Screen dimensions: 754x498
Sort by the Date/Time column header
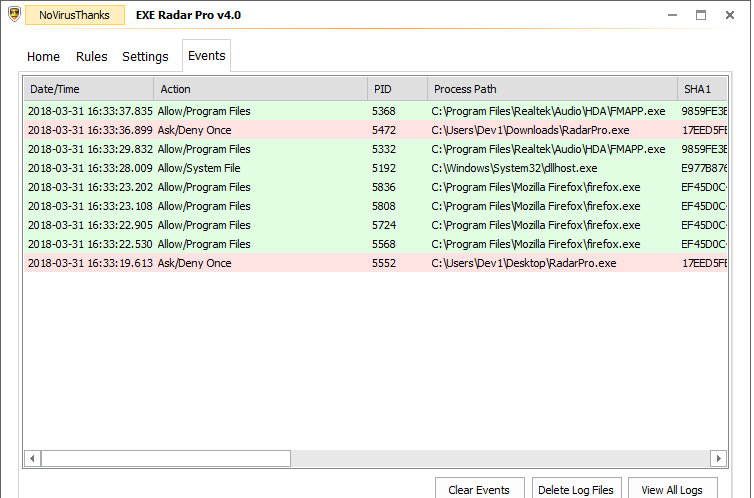pos(89,89)
